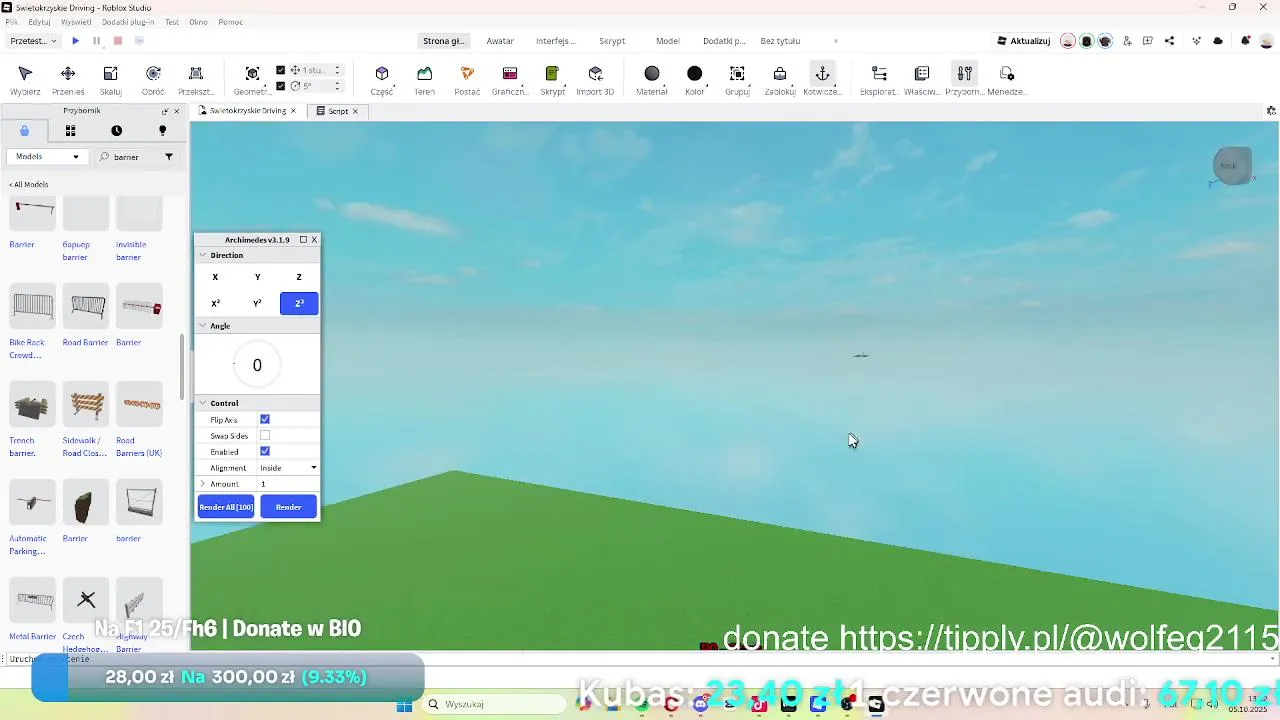Click the Angle dial showing 0

pos(257,365)
